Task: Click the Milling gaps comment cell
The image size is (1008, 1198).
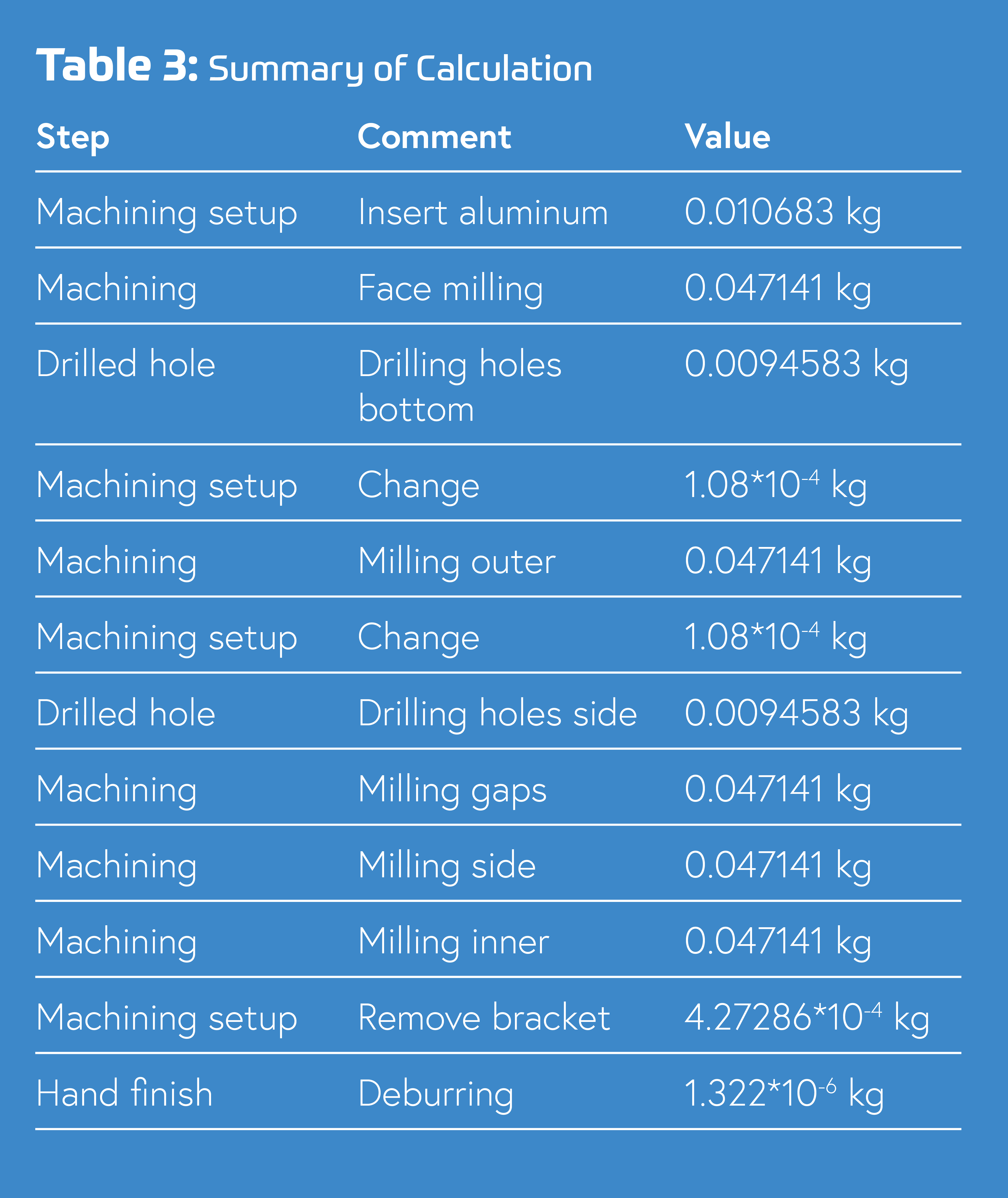Action: click(x=452, y=790)
